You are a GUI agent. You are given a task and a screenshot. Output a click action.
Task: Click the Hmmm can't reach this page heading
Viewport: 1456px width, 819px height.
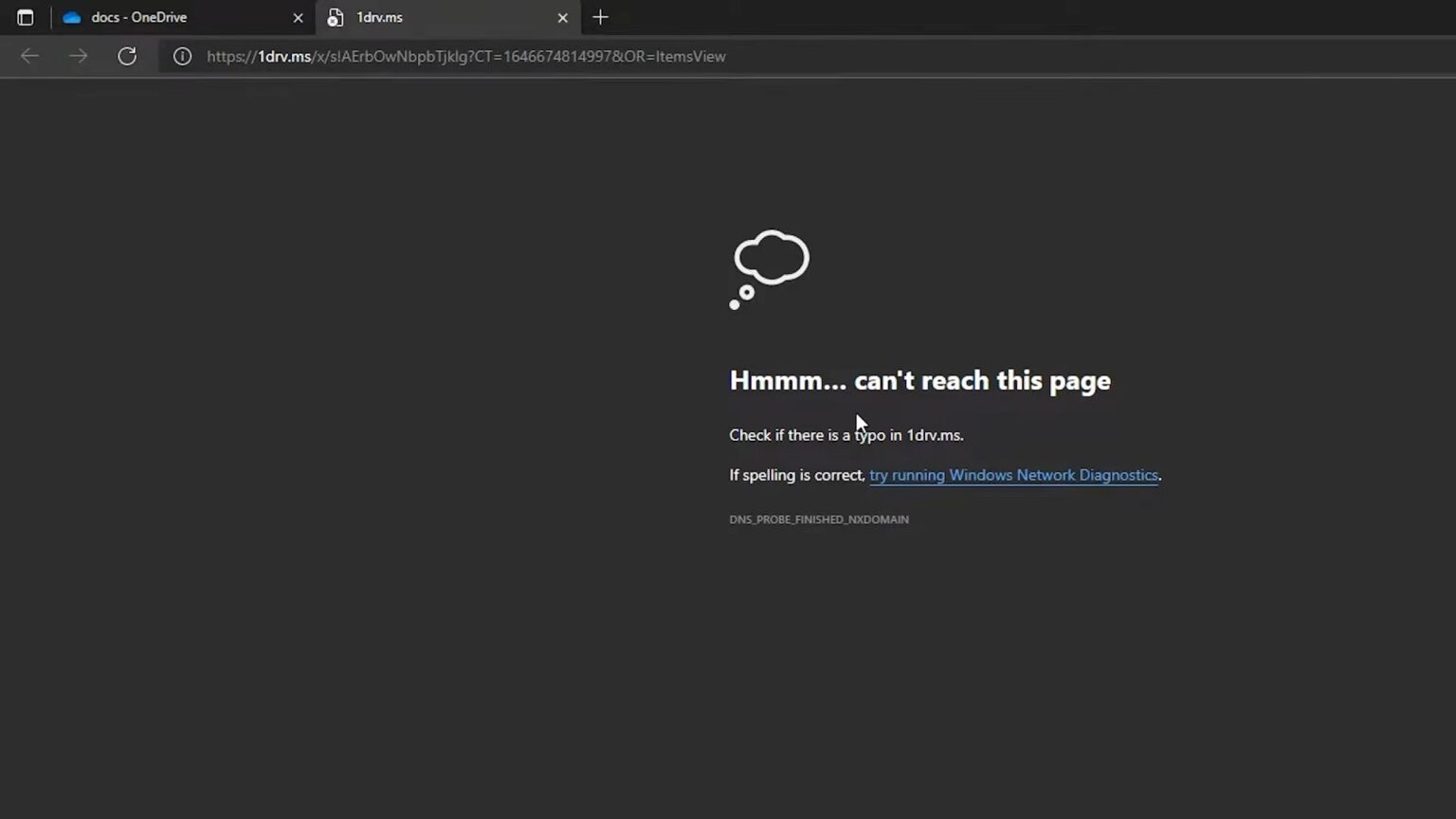pyautogui.click(x=919, y=380)
